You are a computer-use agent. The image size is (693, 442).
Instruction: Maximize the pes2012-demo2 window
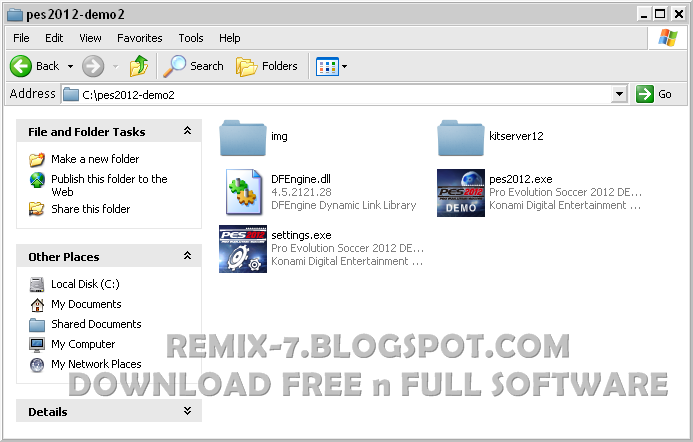click(660, 15)
